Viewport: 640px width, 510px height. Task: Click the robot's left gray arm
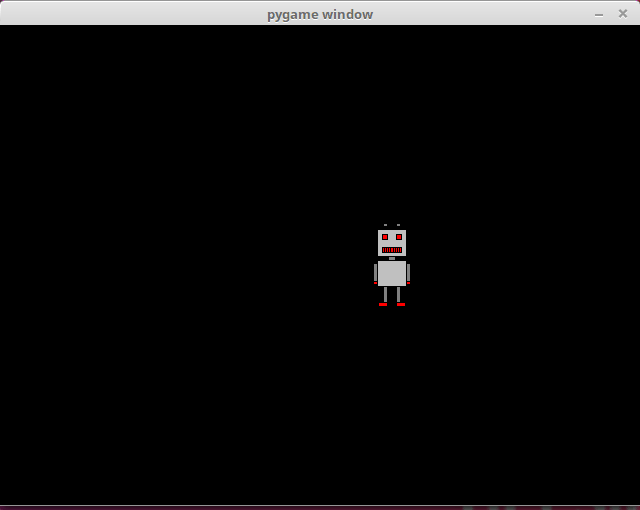click(376, 272)
